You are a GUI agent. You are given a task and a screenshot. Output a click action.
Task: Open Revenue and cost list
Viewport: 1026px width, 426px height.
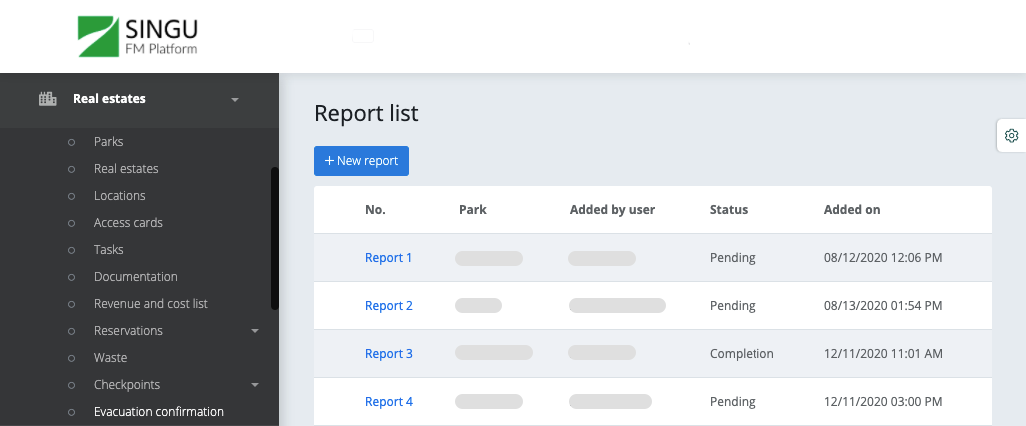pos(150,304)
